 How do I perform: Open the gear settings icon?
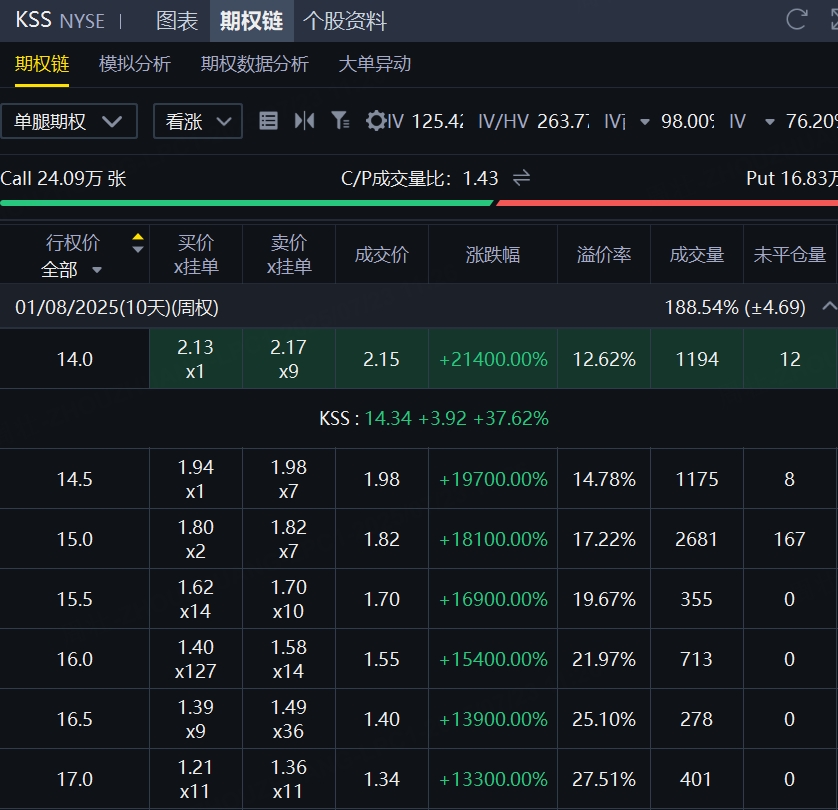[x=376, y=121]
